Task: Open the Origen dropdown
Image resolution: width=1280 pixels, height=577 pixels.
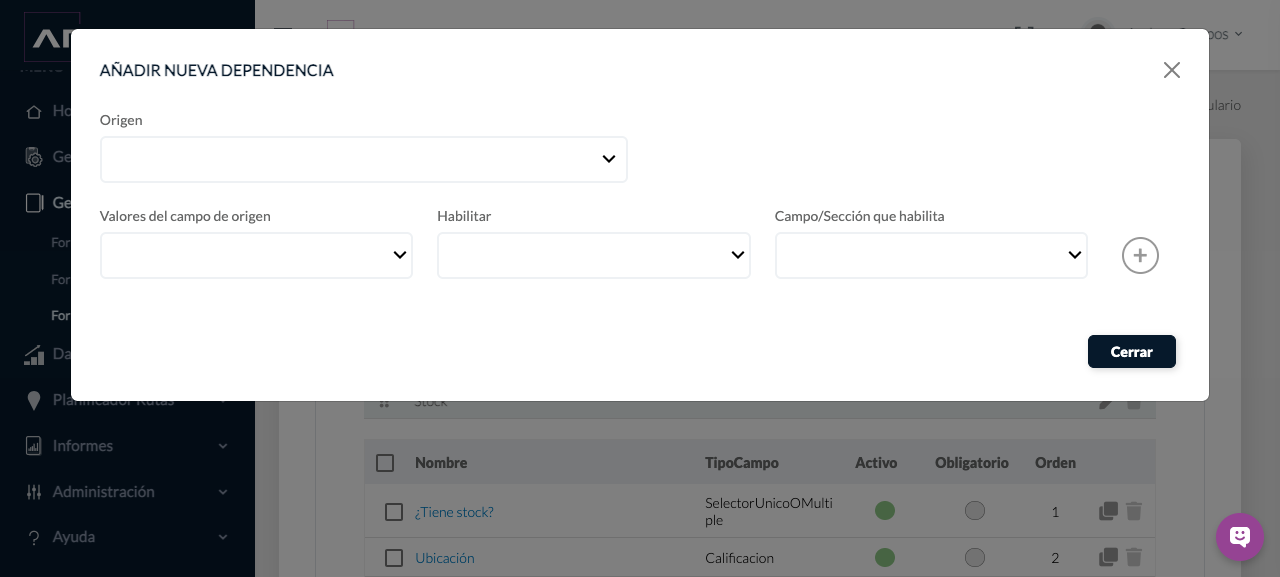Action: tap(364, 160)
